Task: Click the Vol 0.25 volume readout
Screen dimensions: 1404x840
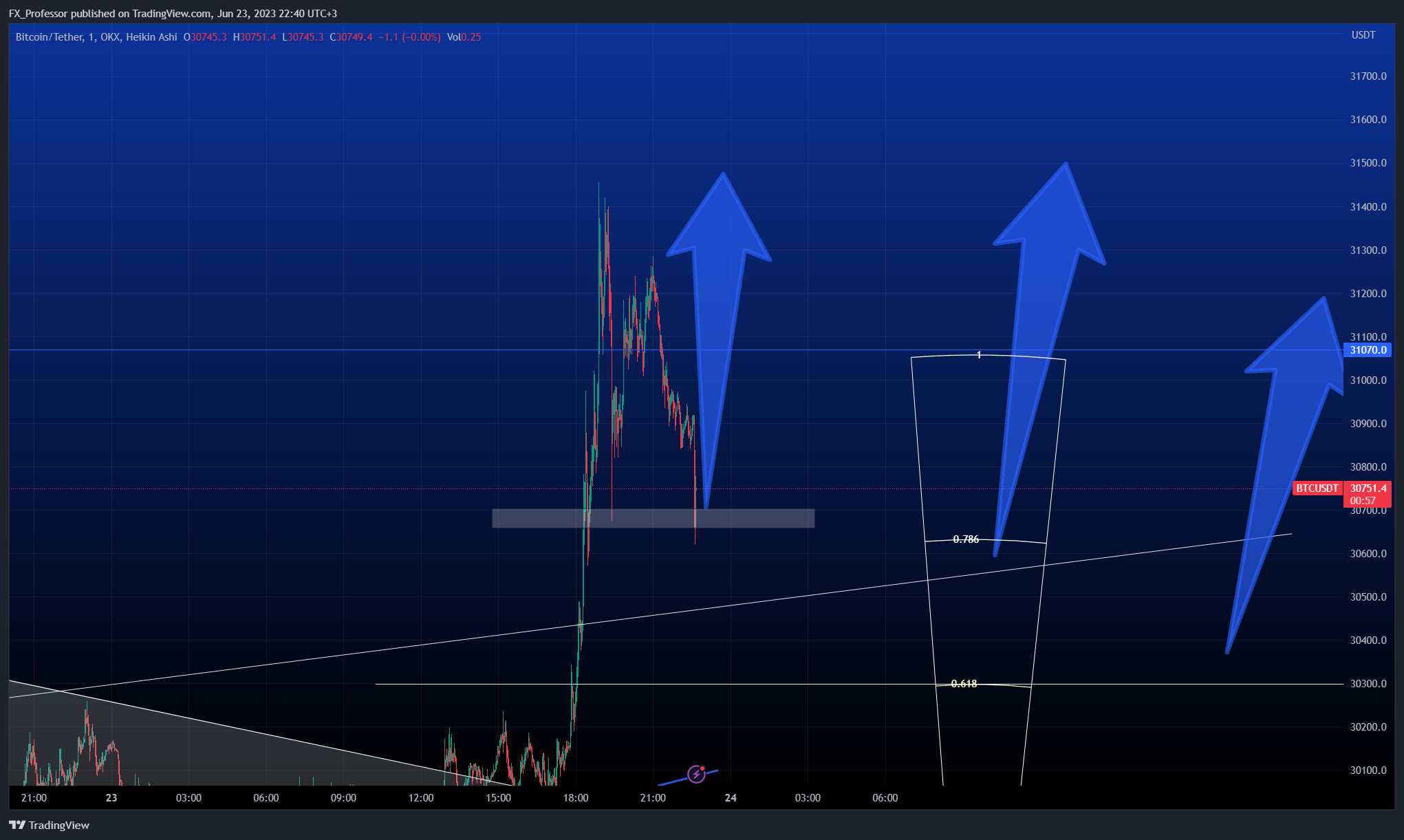Action: click(464, 37)
